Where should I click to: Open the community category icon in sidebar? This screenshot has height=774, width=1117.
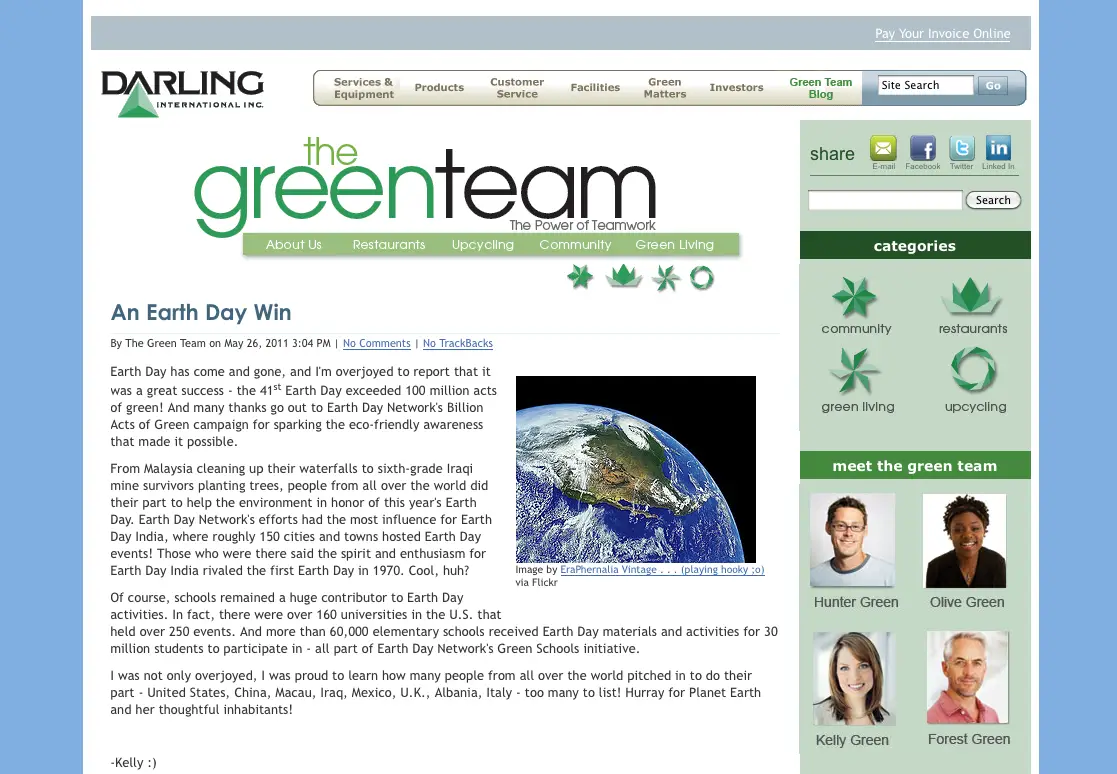(x=855, y=298)
